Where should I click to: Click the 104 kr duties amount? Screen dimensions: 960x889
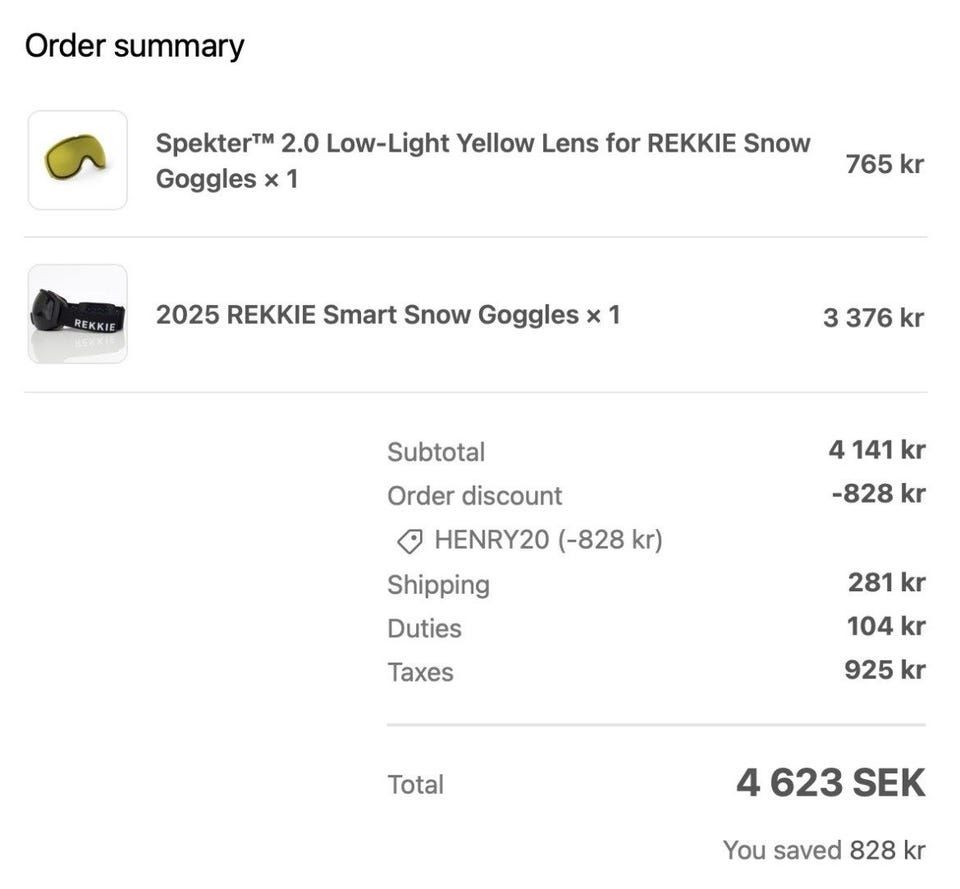(x=885, y=626)
